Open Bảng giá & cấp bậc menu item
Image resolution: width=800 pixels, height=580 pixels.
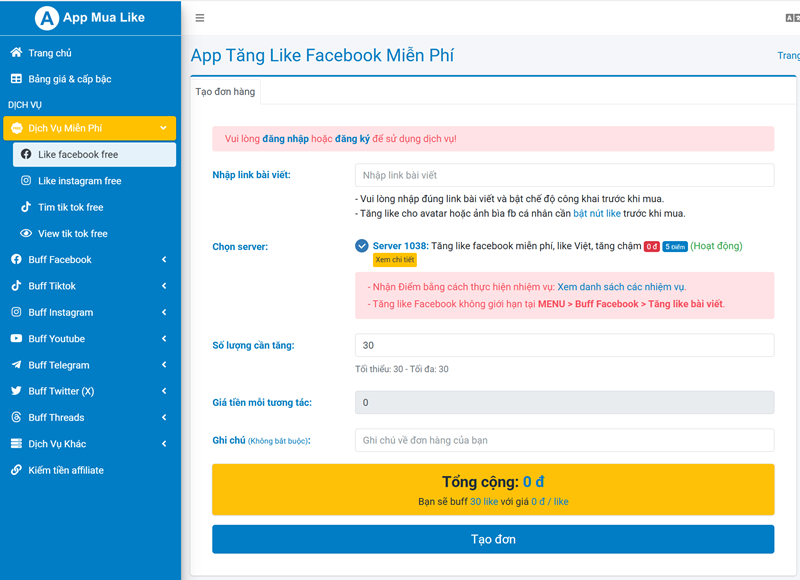point(90,79)
